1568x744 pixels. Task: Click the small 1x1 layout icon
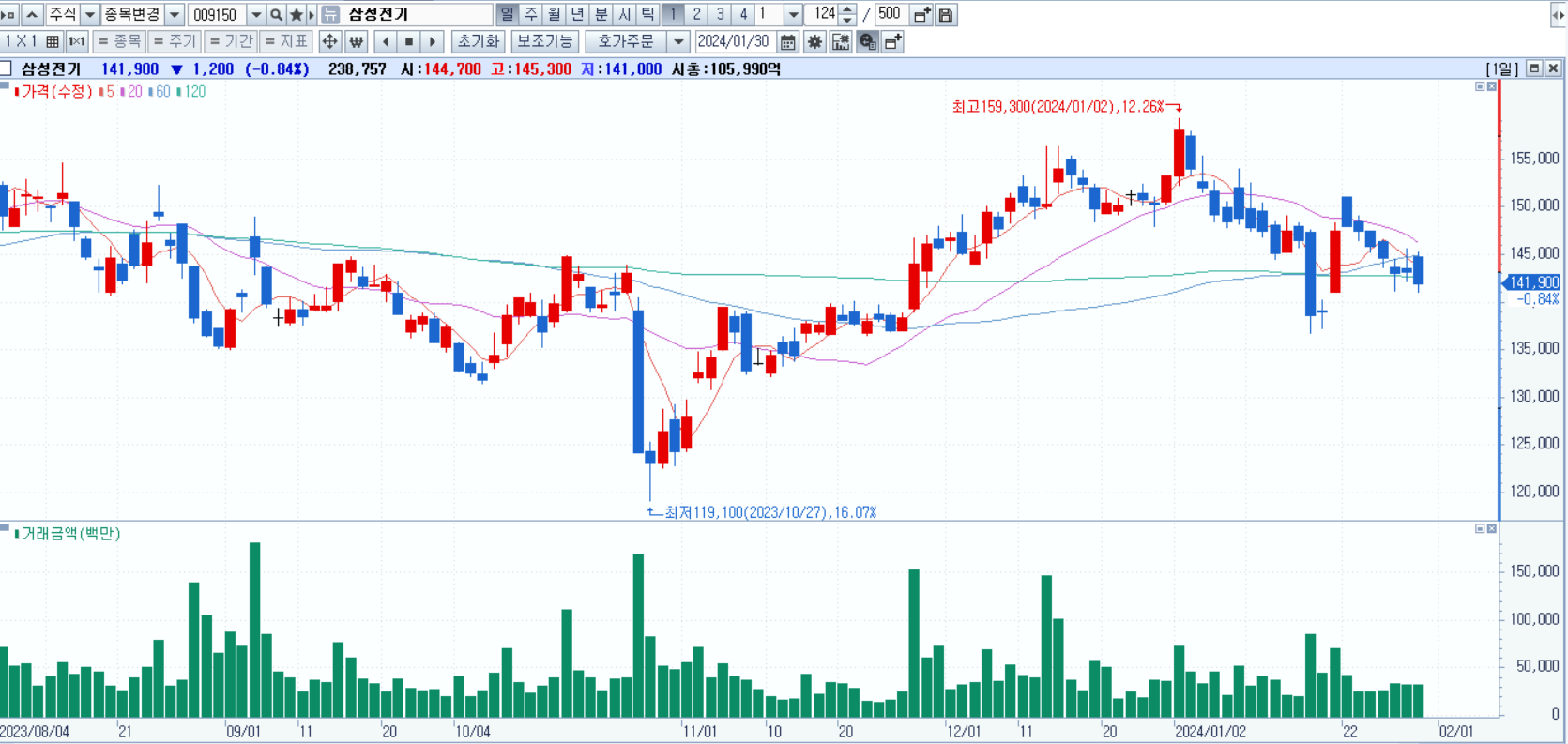click(x=77, y=41)
